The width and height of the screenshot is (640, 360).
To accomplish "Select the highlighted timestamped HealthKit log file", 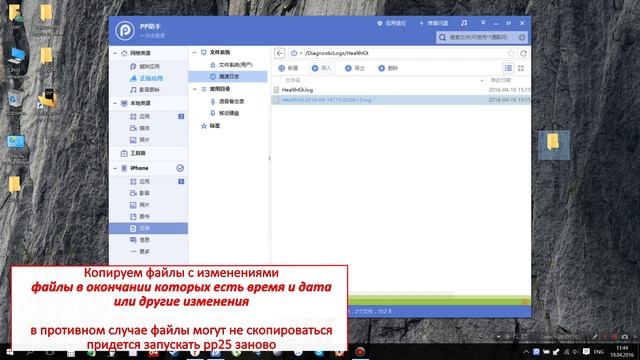I will [x=401, y=100].
